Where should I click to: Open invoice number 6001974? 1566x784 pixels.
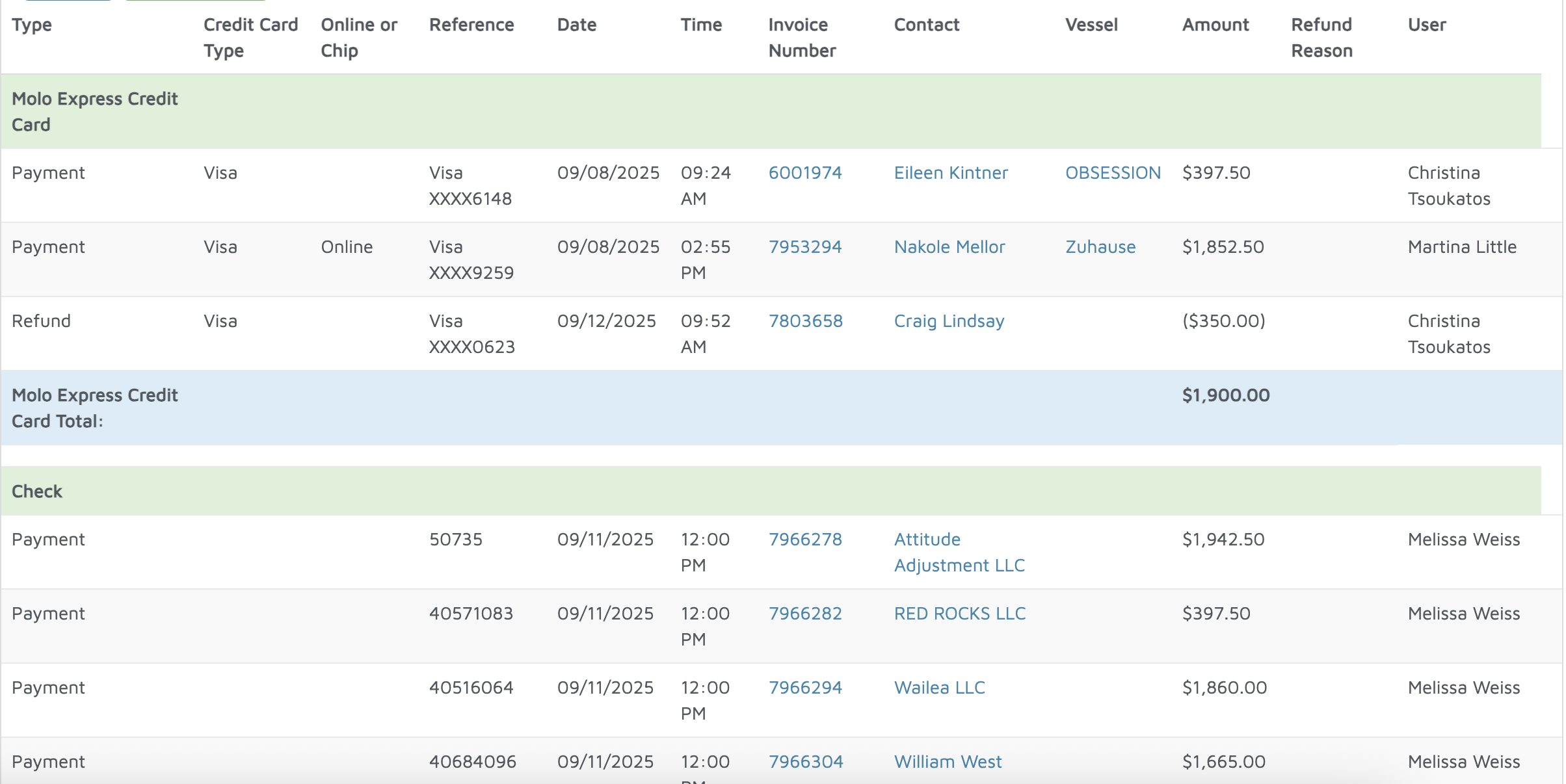[804, 173]
